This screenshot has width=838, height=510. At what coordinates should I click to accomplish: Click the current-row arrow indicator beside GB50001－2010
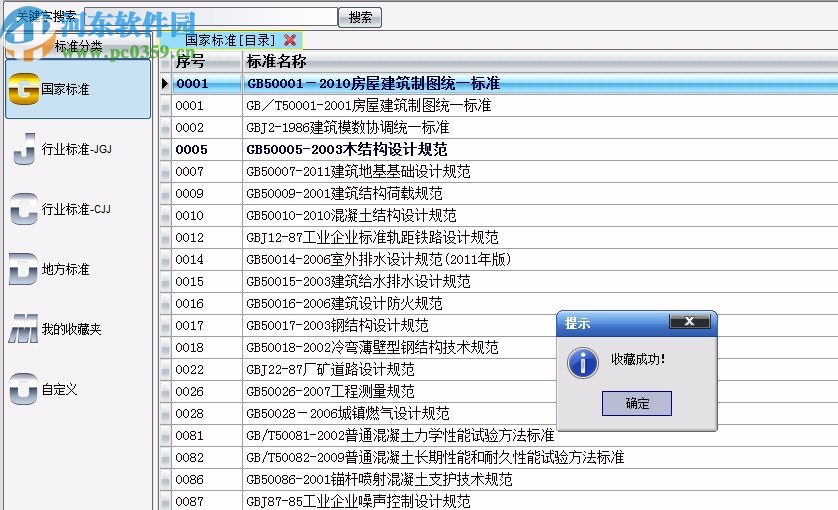tap(165, 83)
